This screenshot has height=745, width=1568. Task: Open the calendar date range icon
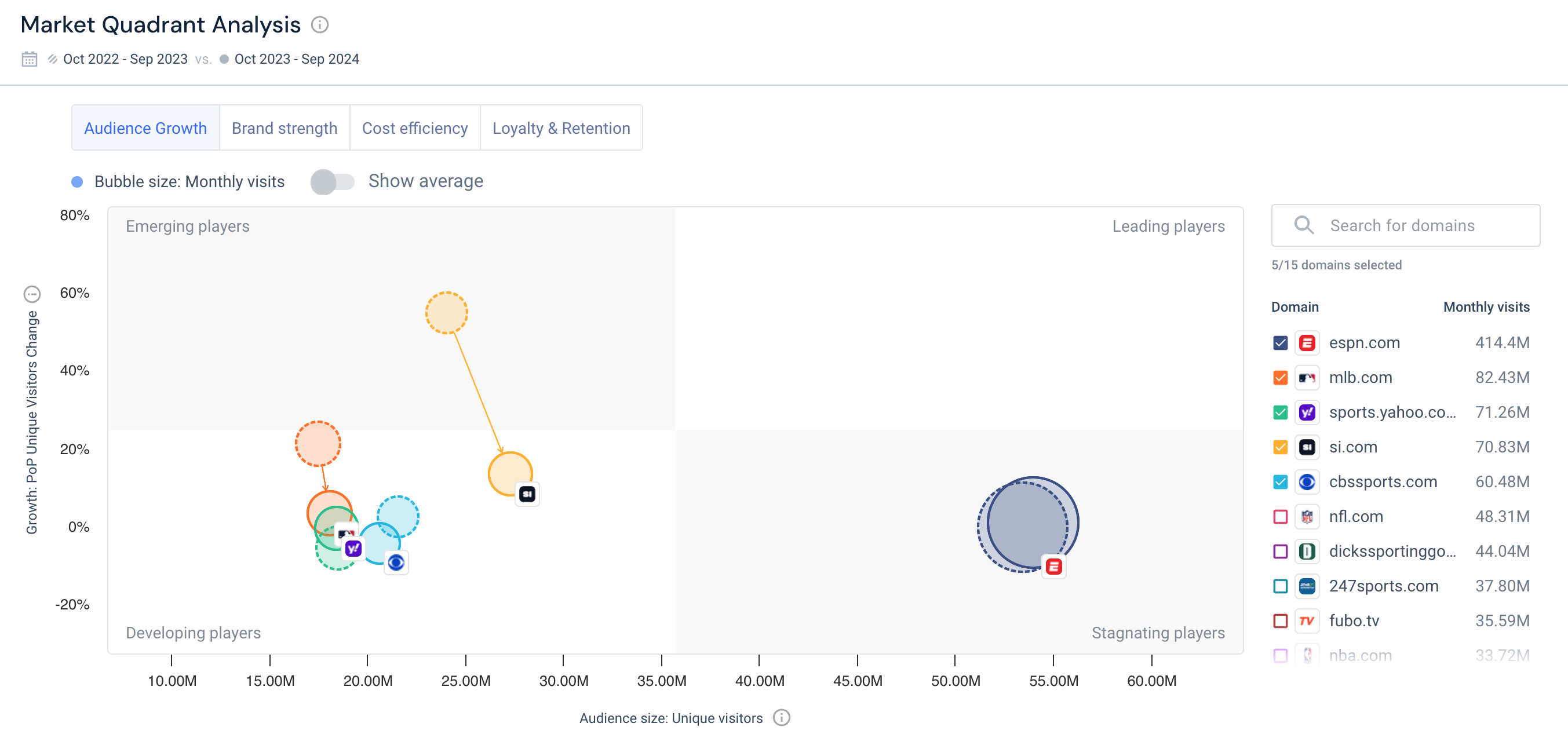29,59
